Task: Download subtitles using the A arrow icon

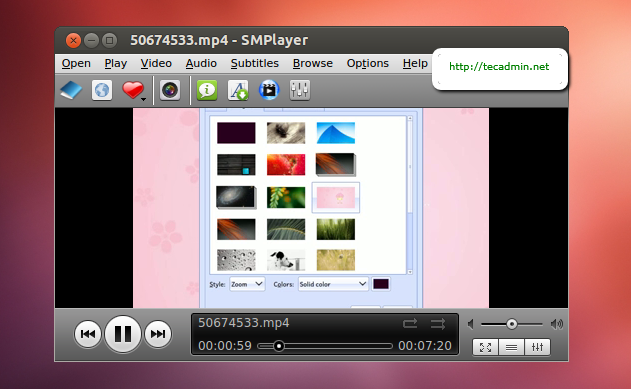Action: click(238, 90)
